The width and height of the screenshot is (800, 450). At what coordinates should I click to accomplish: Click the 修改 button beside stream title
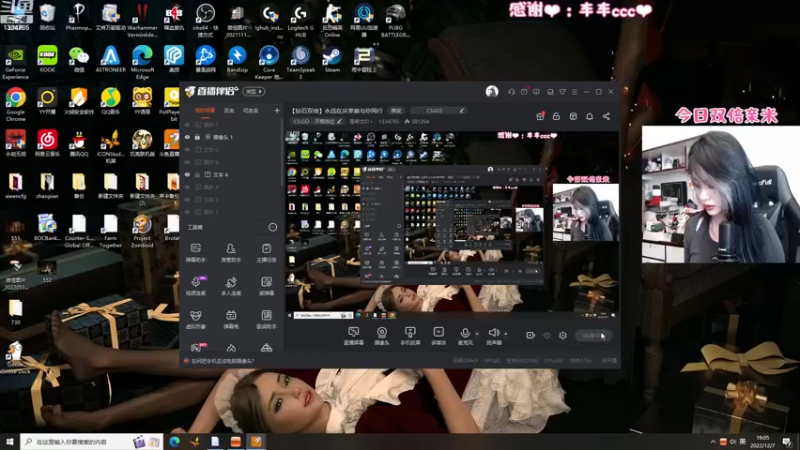tap(396, 110)
